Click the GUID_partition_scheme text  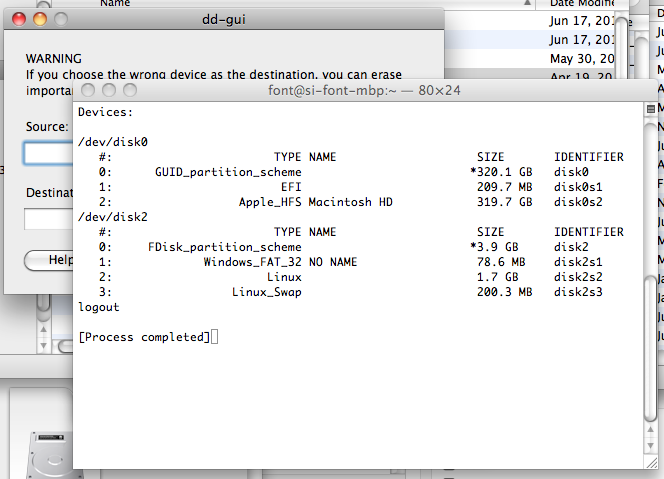pyautogui.click(x=228, y=172)
